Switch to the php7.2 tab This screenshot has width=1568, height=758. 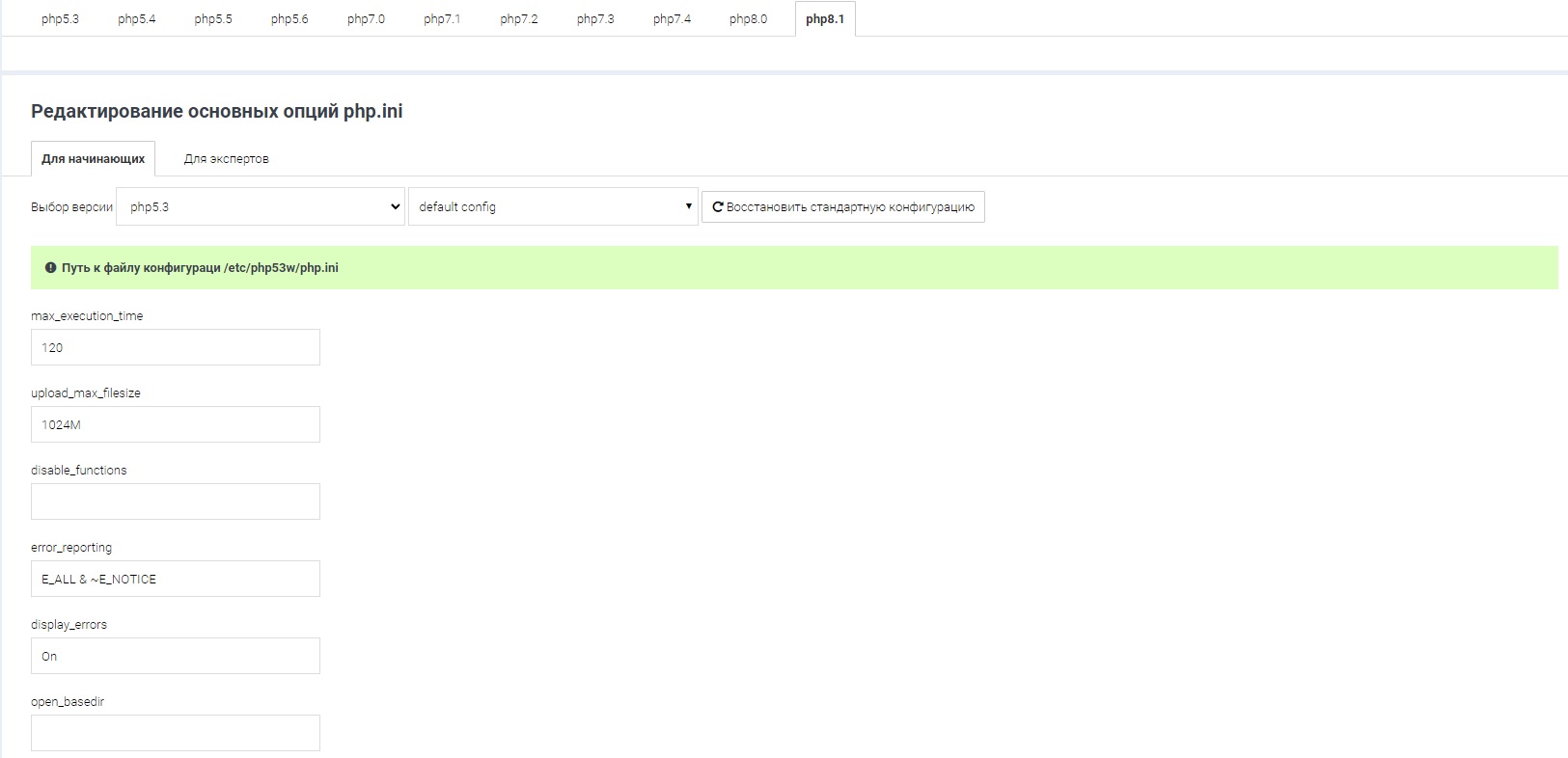tap(519, 19)
